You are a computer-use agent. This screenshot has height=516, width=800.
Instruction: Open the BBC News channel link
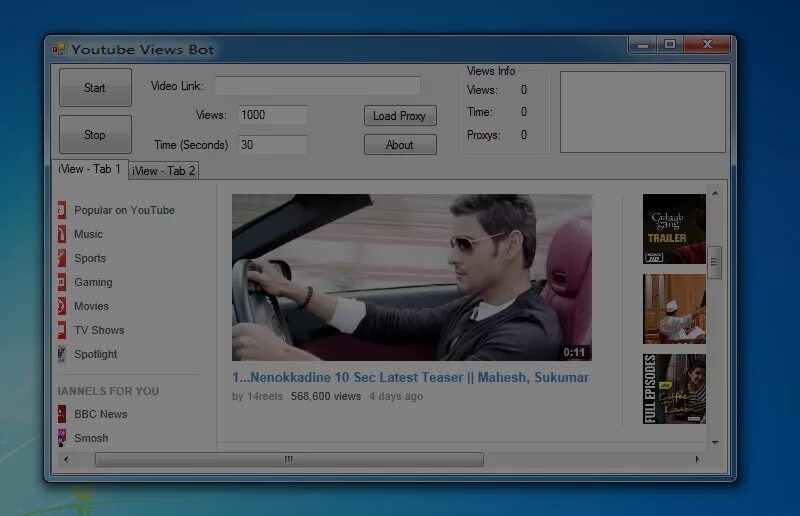tap(101, 414)
